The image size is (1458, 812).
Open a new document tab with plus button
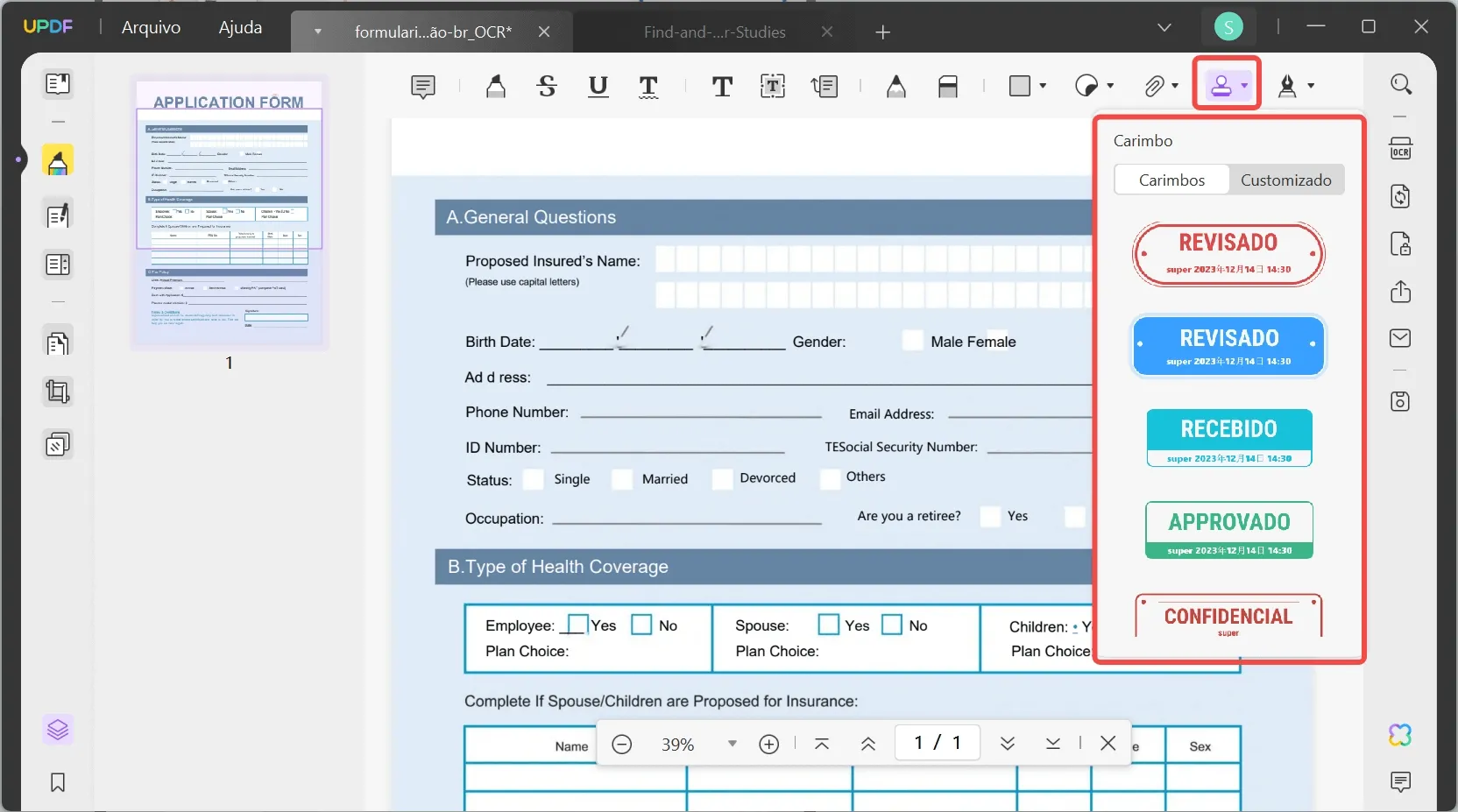(x=883, y=32)
